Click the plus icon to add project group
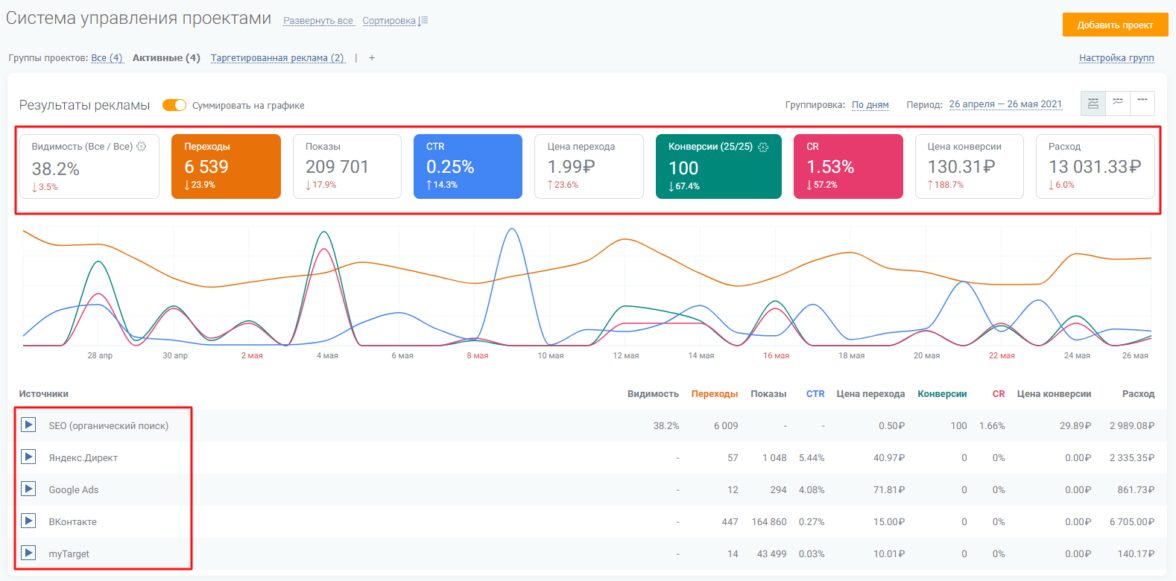 click(x=372, y=58)
